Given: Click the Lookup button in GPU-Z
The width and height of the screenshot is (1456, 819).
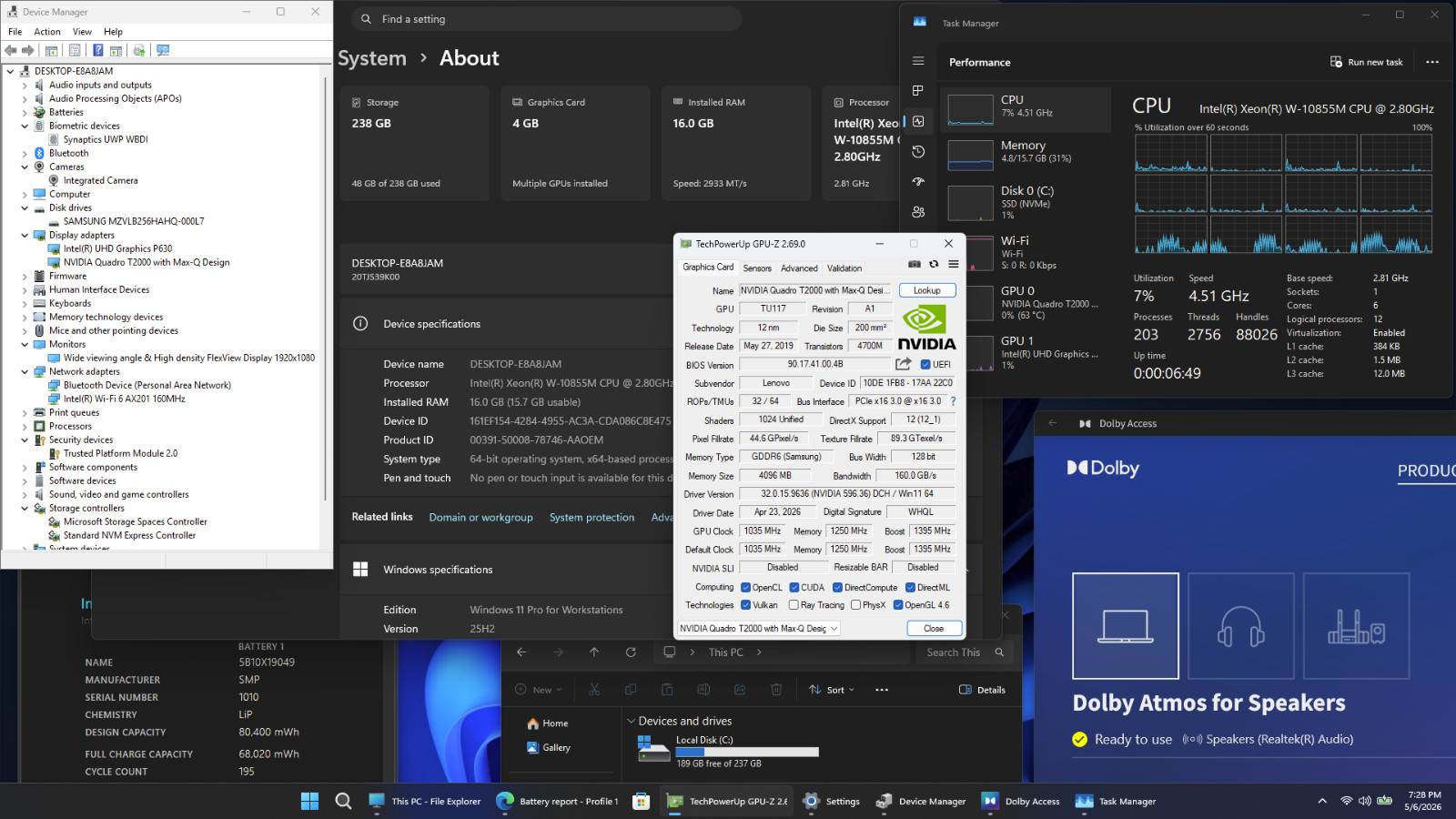Looking at the screenshot, I should tap(927, 290).
